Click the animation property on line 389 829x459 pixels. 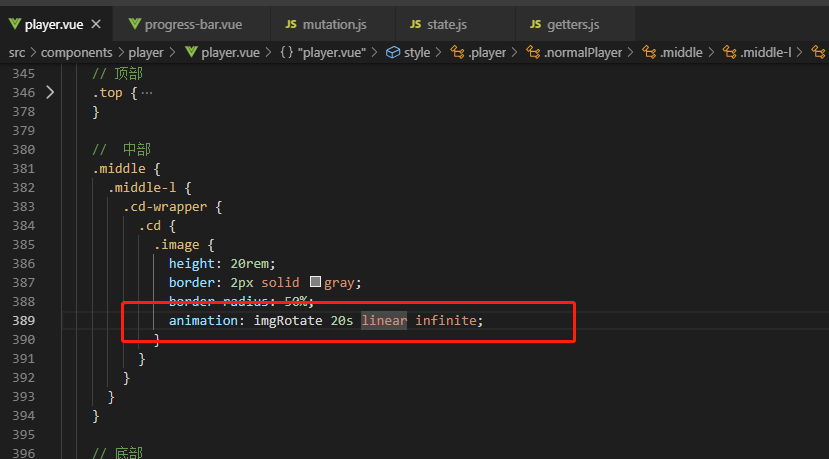coord(204,320)
